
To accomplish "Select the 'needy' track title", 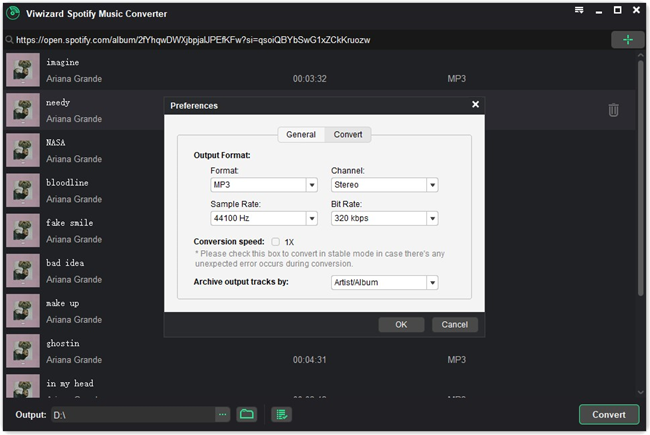I will 58,102.
